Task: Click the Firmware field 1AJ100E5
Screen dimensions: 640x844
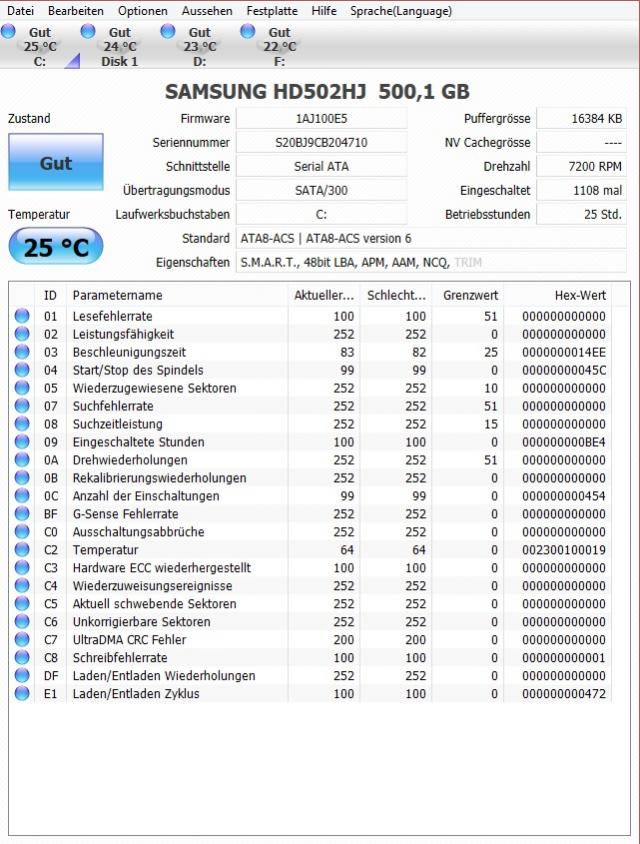Action: (321, 118)
